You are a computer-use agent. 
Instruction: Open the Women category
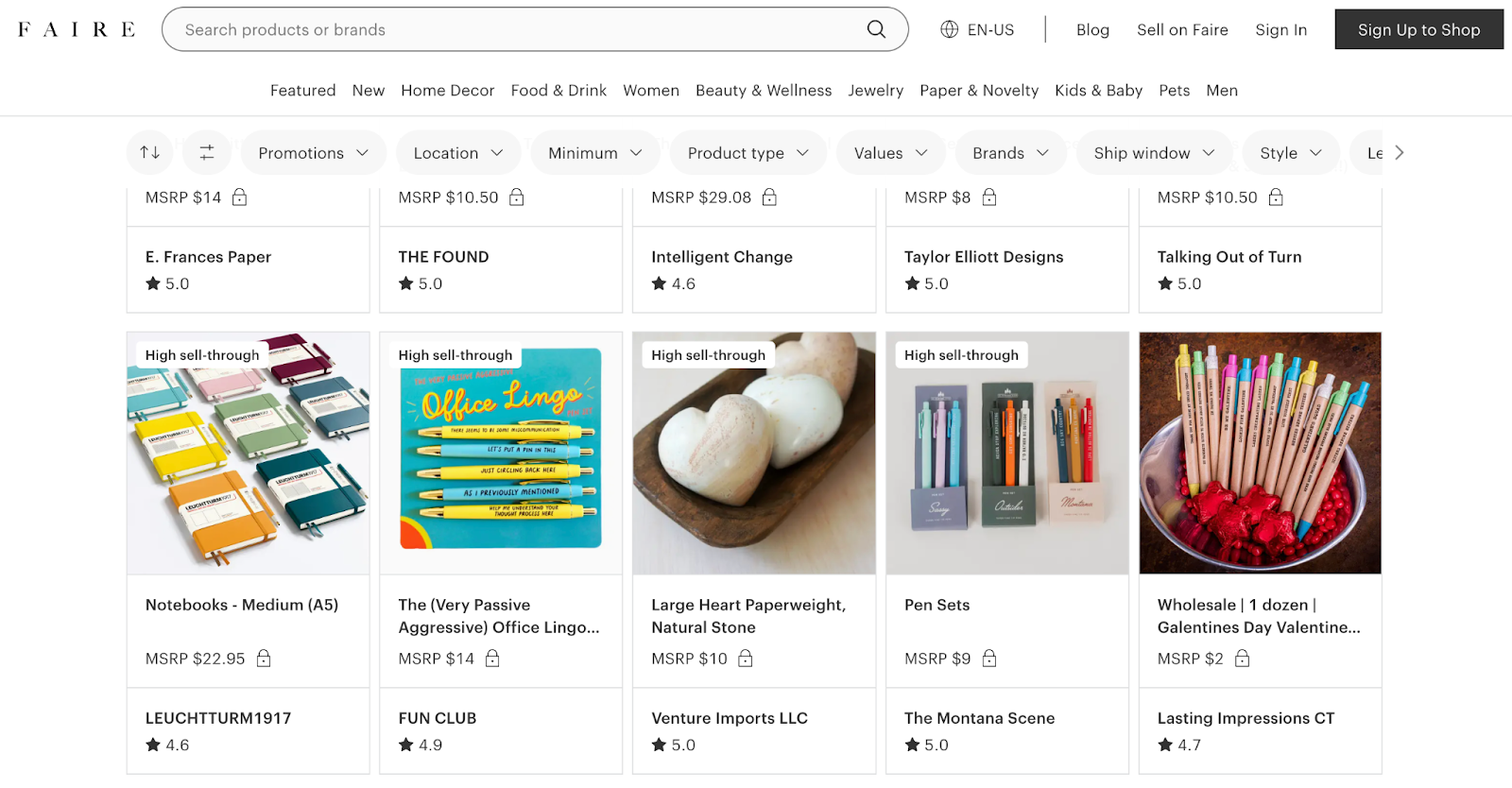[x=651, y=91]
